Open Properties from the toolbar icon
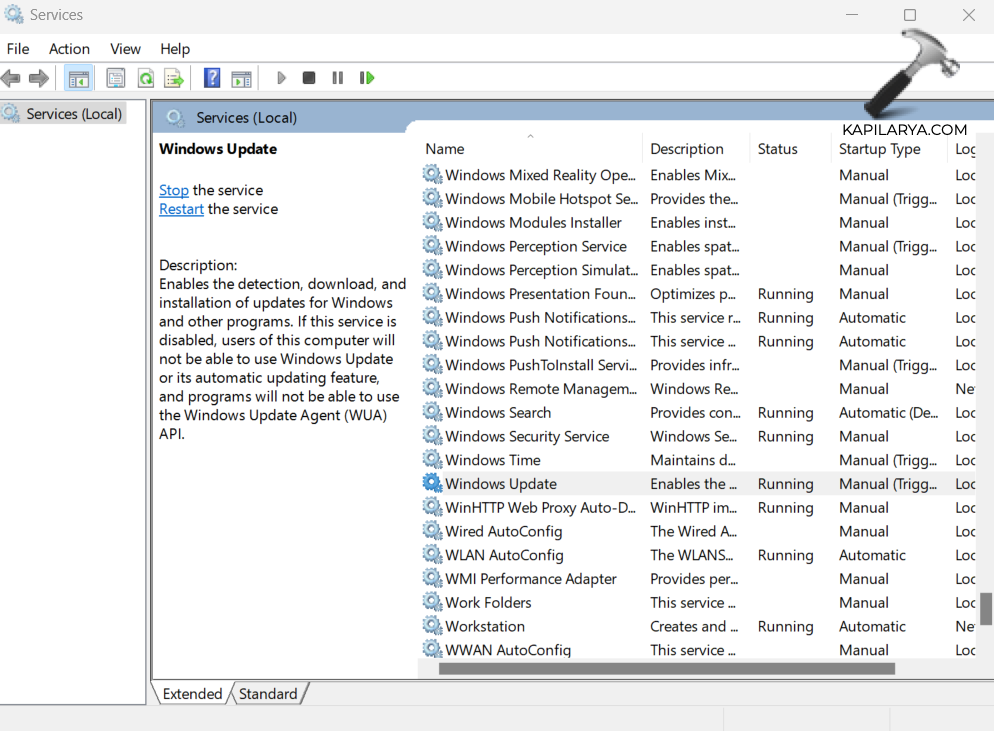The height and width of the screenshot is (731, 994). click(x=116, y=78)
